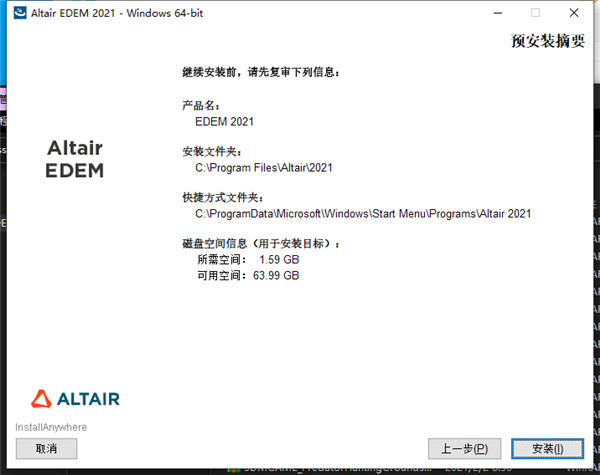Click the required space value 1.59 GB

tap(279, 260)
